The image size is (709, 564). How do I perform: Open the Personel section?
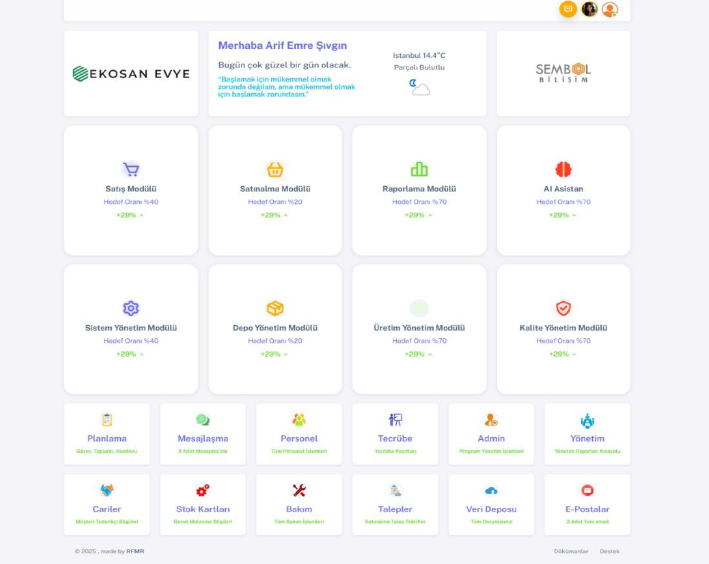pos(299,434)
